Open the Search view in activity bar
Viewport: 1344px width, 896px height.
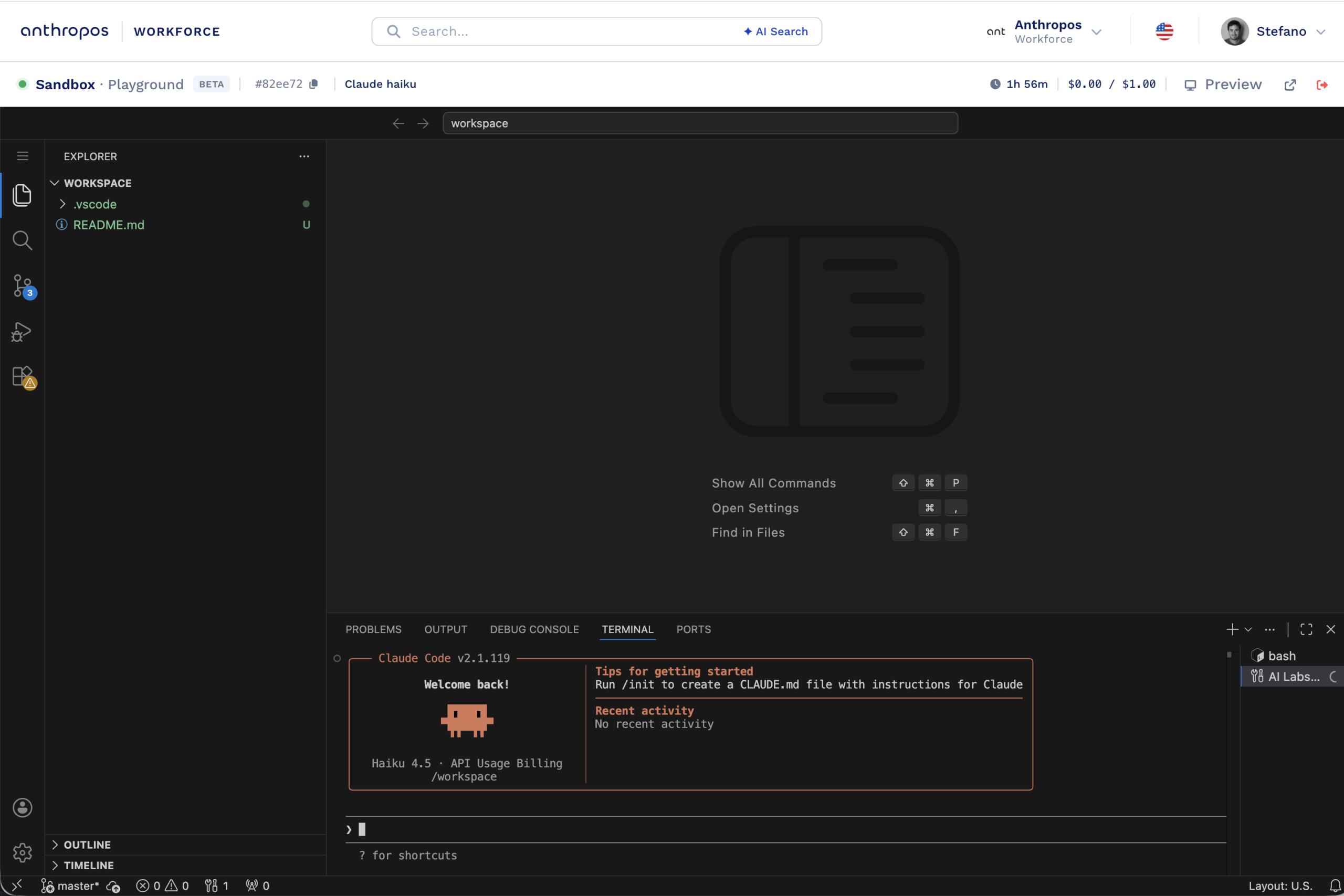pyautogui.click(x=22, y=240)
